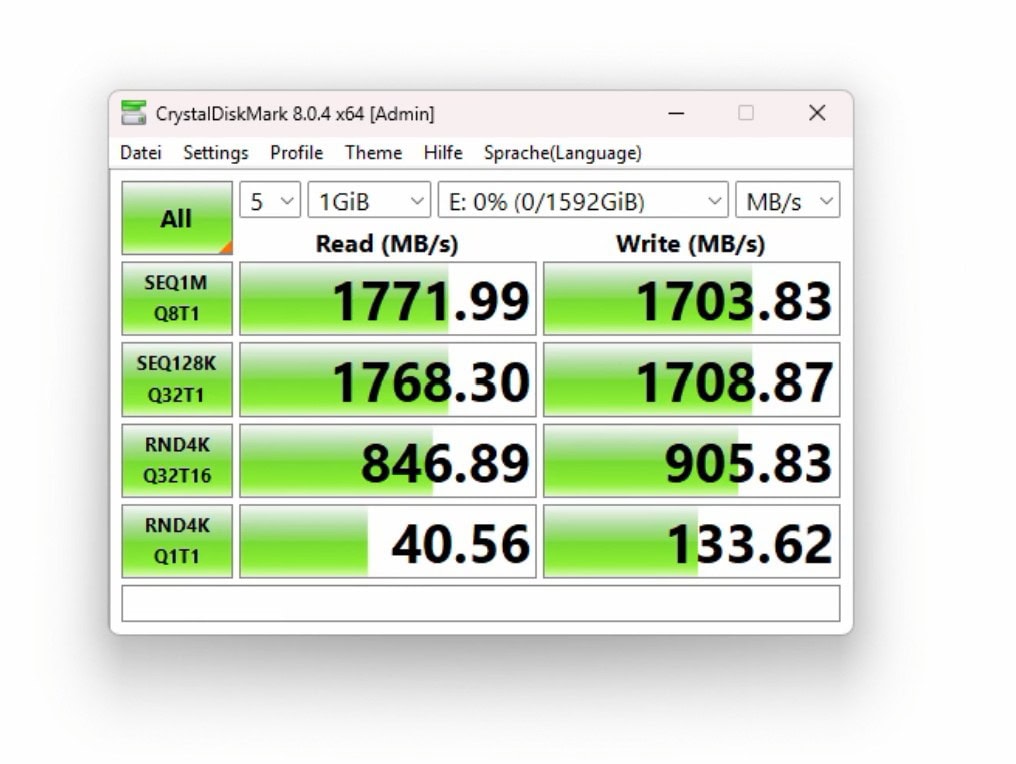The image size is (1016, 764).
Task: Click the RND4K Q1T1 write result 133.62
Action: 691,542
